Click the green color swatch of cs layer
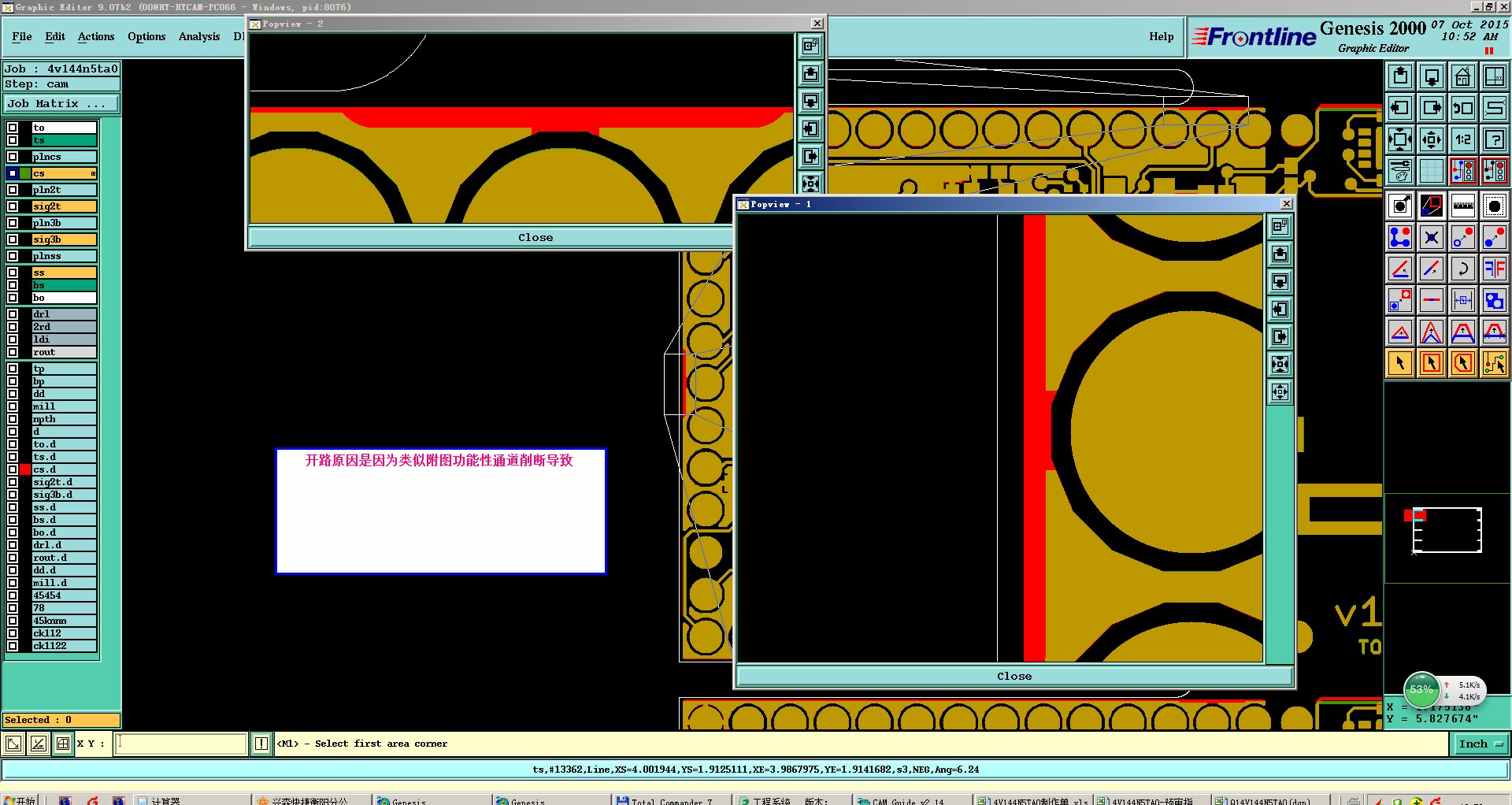 coord(25,173)
